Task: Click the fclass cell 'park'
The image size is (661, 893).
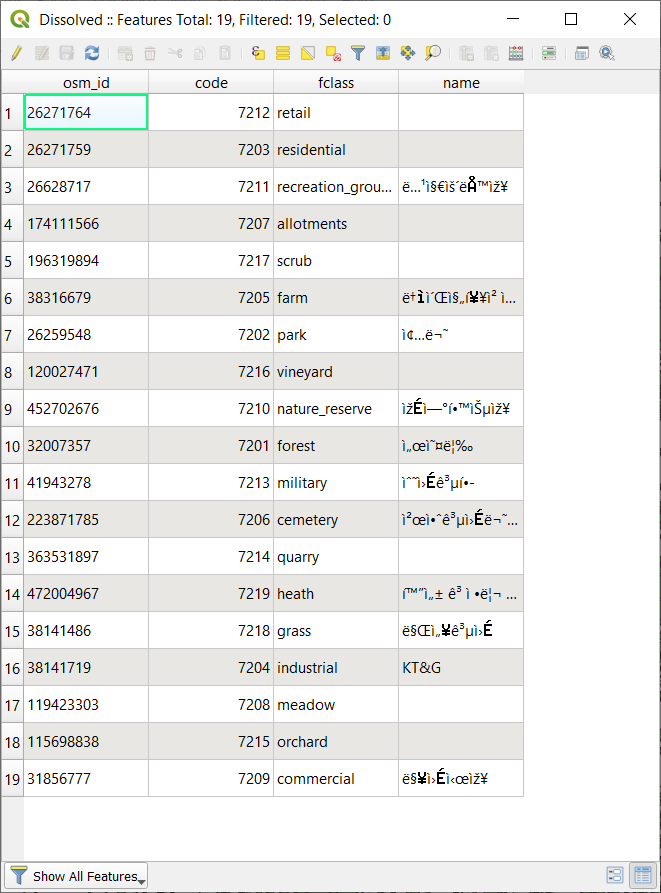Action: point(336,335)
